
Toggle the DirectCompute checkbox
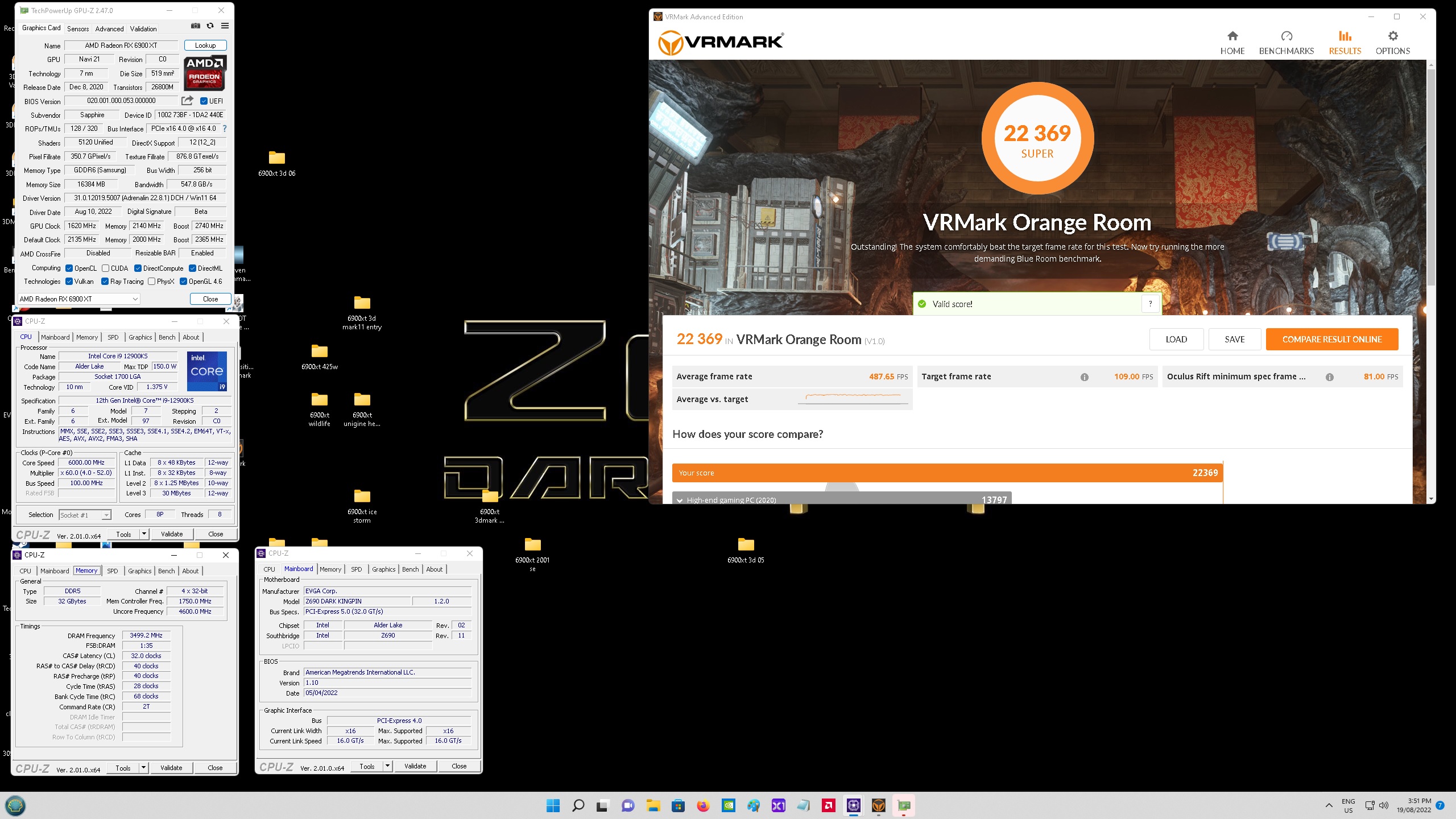[138, 268]
